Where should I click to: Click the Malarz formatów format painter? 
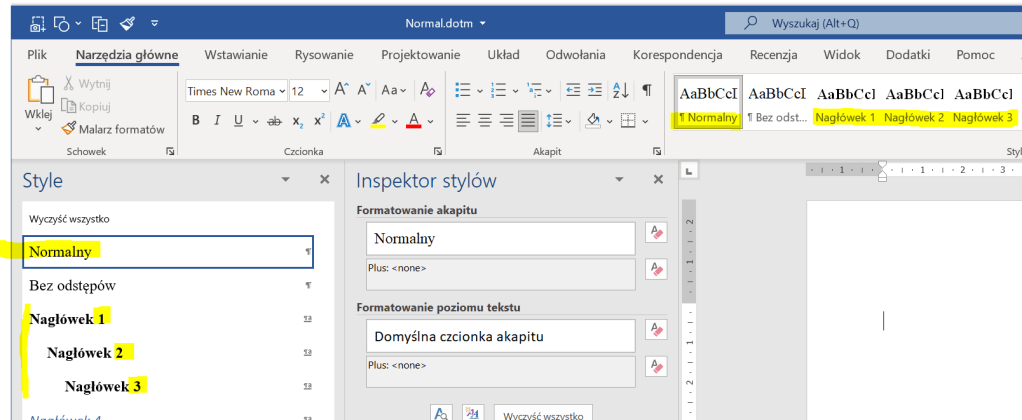tap(112, 129)
